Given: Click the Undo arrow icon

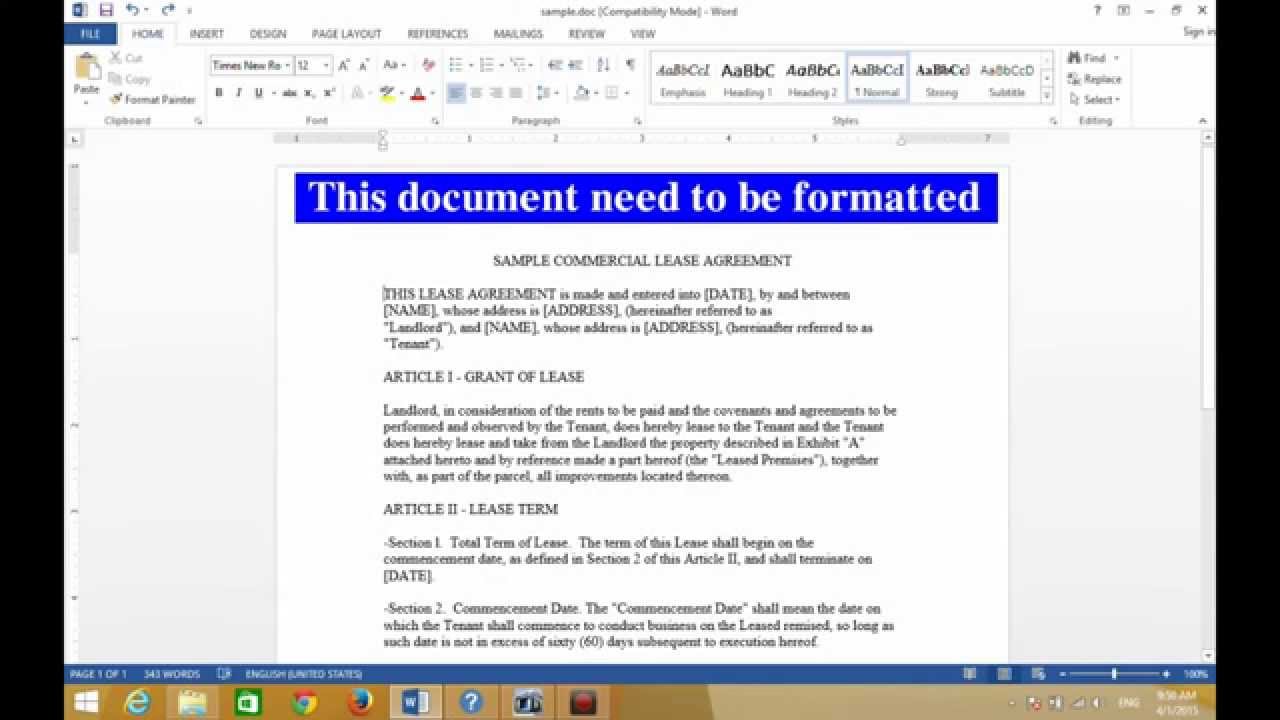Looking at the screenshot, I should pos(131,10).
